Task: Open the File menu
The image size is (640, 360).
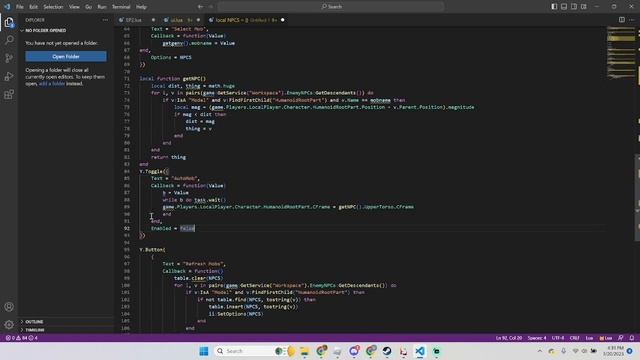Action: 20,7
